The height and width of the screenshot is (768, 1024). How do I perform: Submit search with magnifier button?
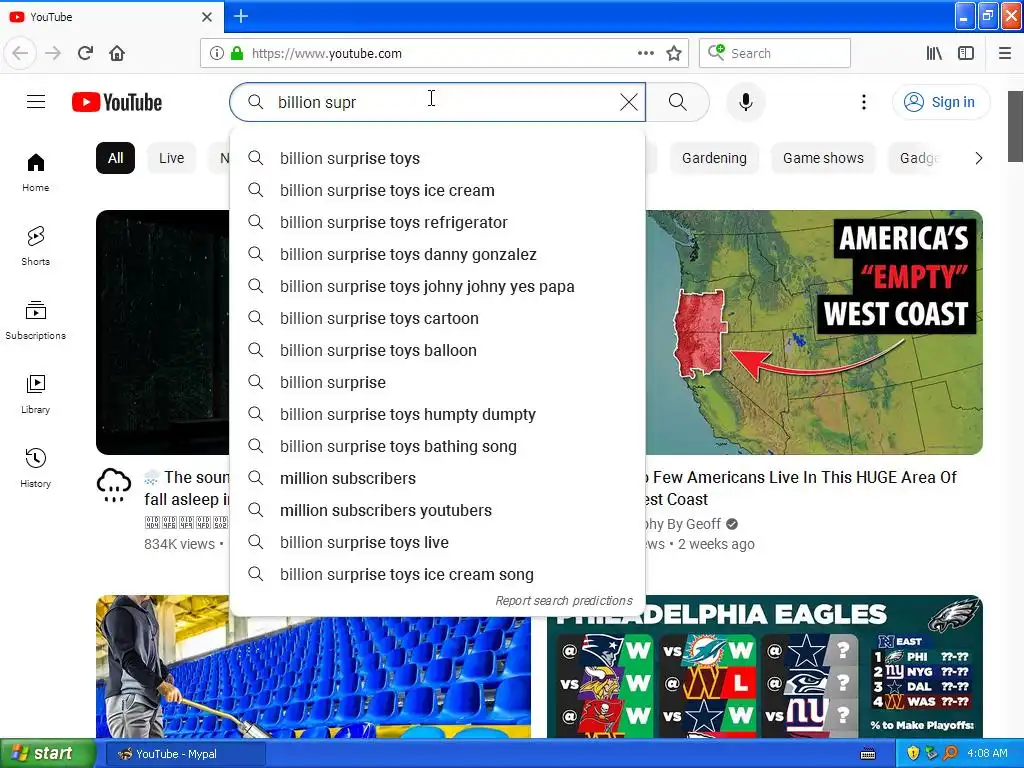(x=678, y=102)
